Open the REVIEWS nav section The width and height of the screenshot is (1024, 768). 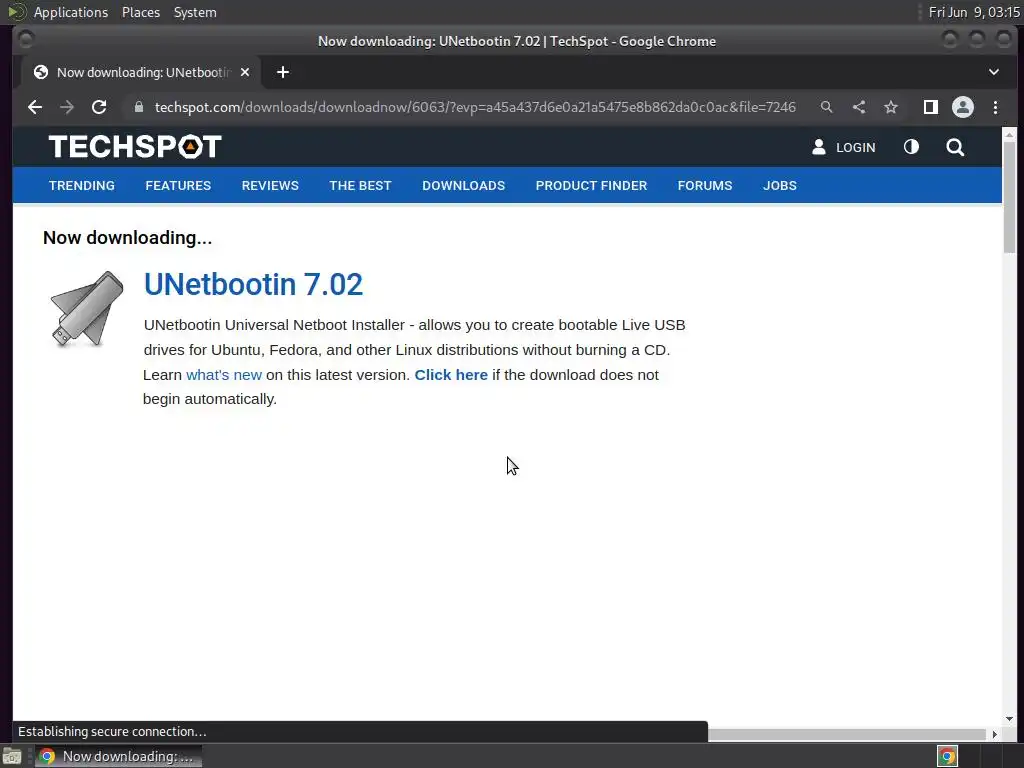[270, 185]
